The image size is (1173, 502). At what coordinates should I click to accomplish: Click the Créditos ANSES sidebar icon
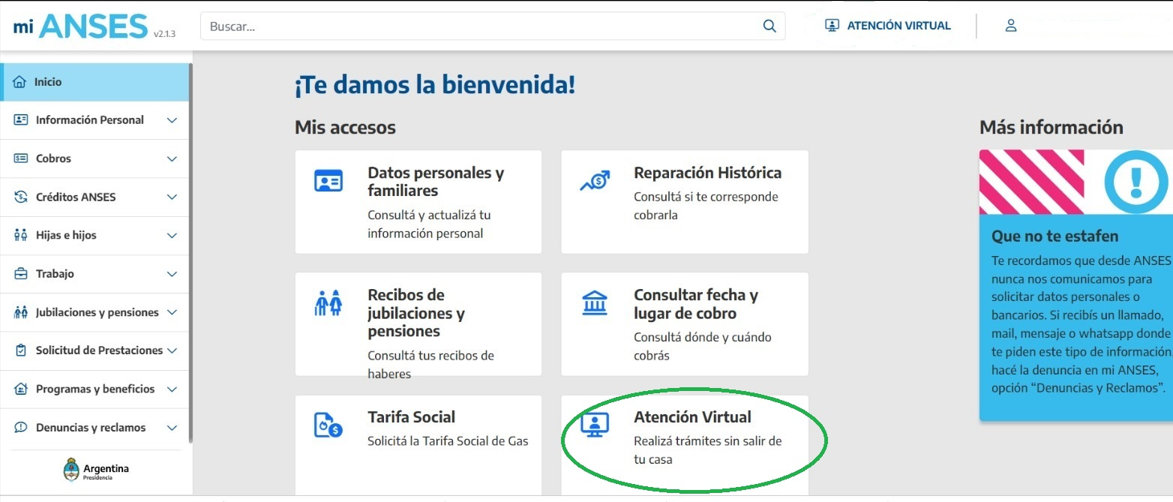[x=21, y=198]
